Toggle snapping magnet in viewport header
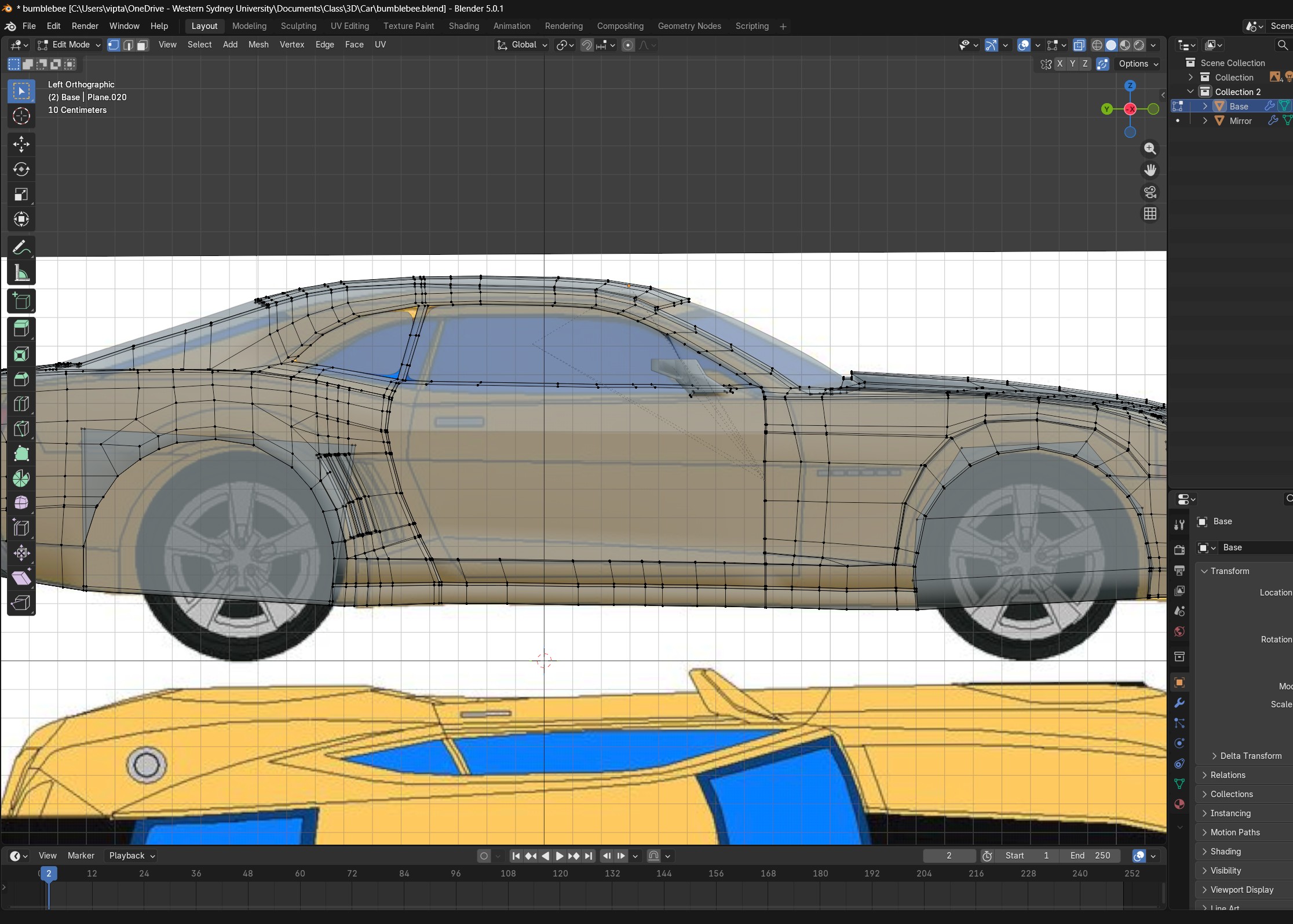The height and width of the screenshot is (924, 1293). click(x=587, y=45)
